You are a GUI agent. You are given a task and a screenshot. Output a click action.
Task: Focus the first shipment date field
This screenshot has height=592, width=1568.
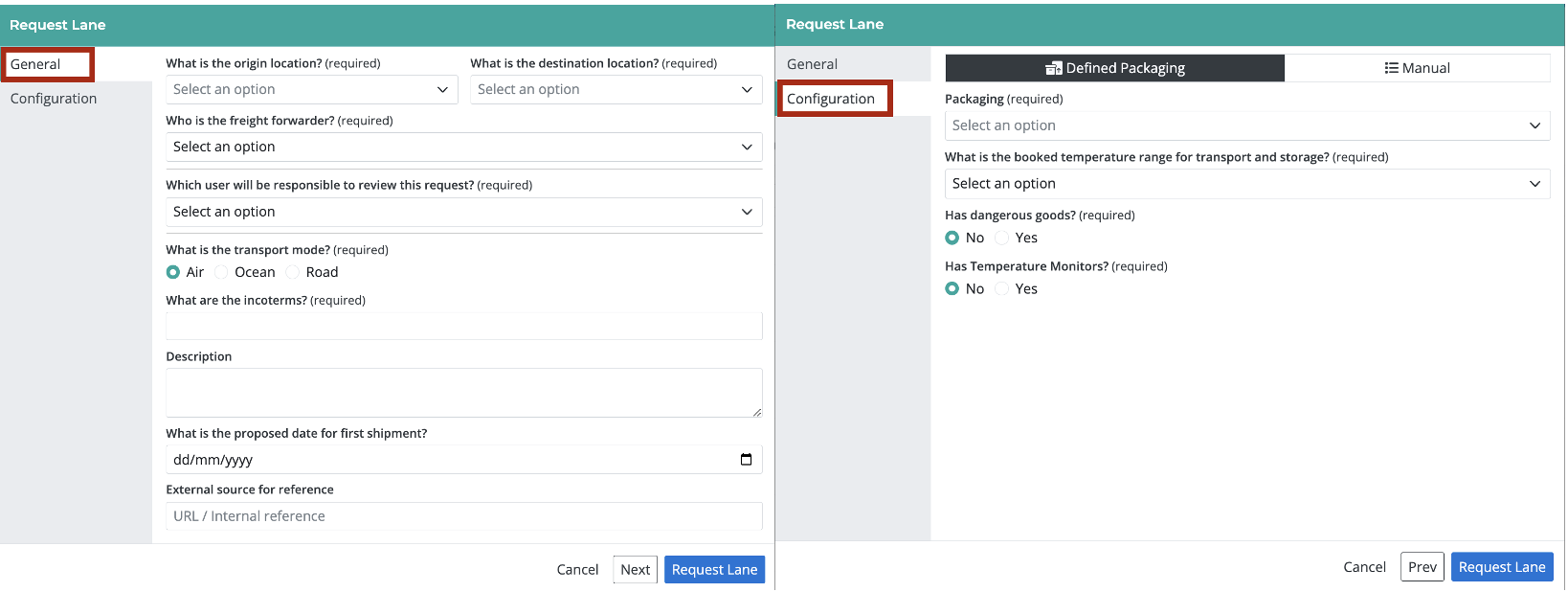point(464,460)
